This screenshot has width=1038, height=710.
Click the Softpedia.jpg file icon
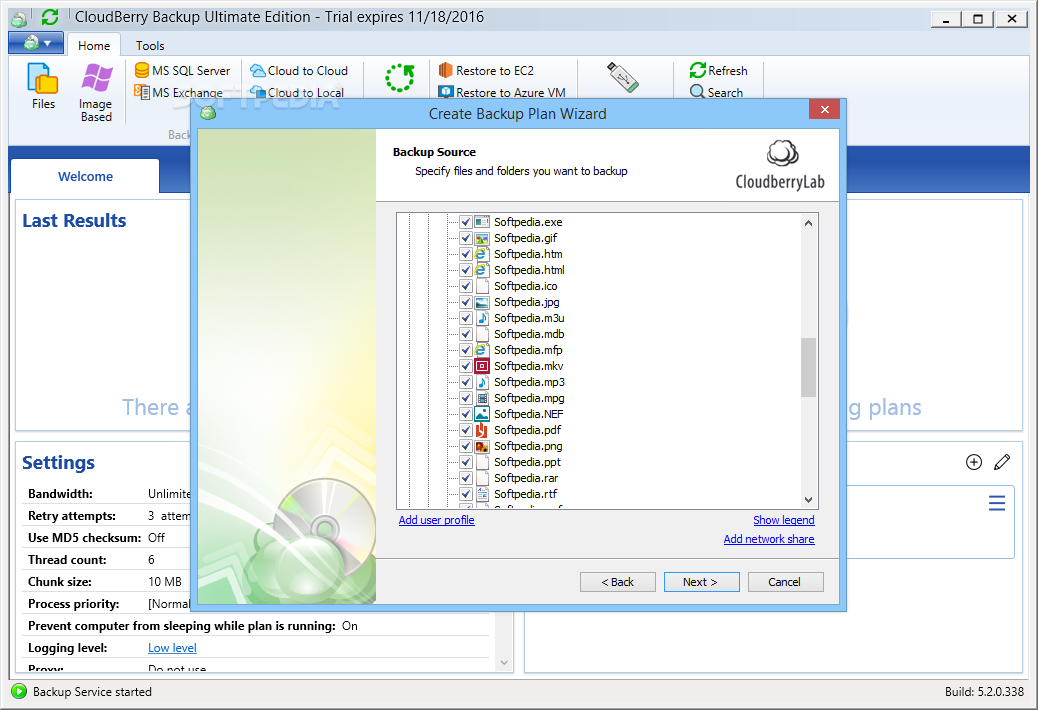click(482, 302)
